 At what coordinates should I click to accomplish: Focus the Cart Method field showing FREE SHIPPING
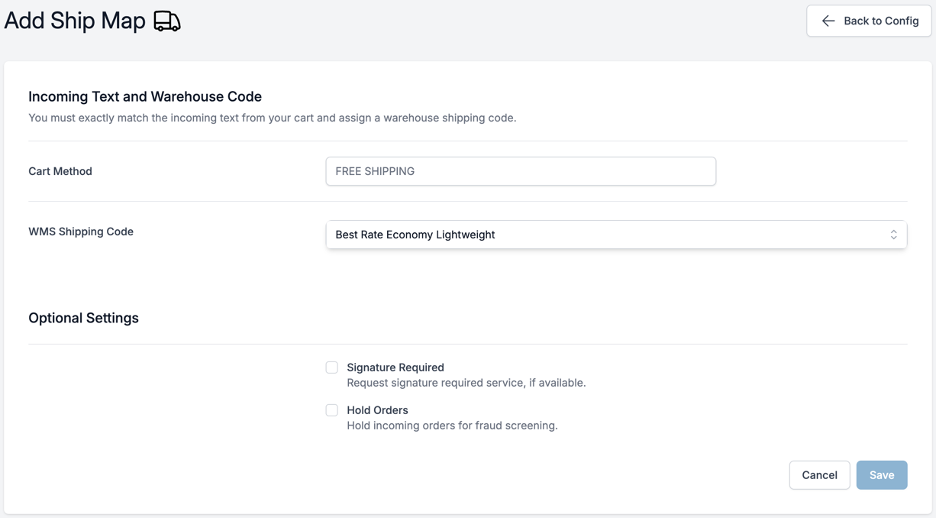pyautogui.click(x=521, y=171)
